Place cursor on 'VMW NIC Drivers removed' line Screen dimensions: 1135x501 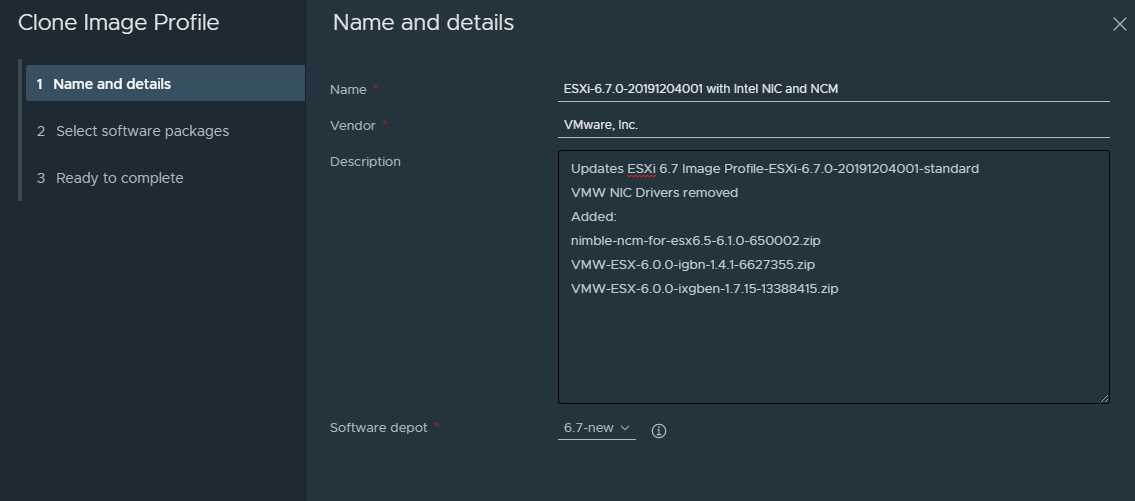click(654, 193)
